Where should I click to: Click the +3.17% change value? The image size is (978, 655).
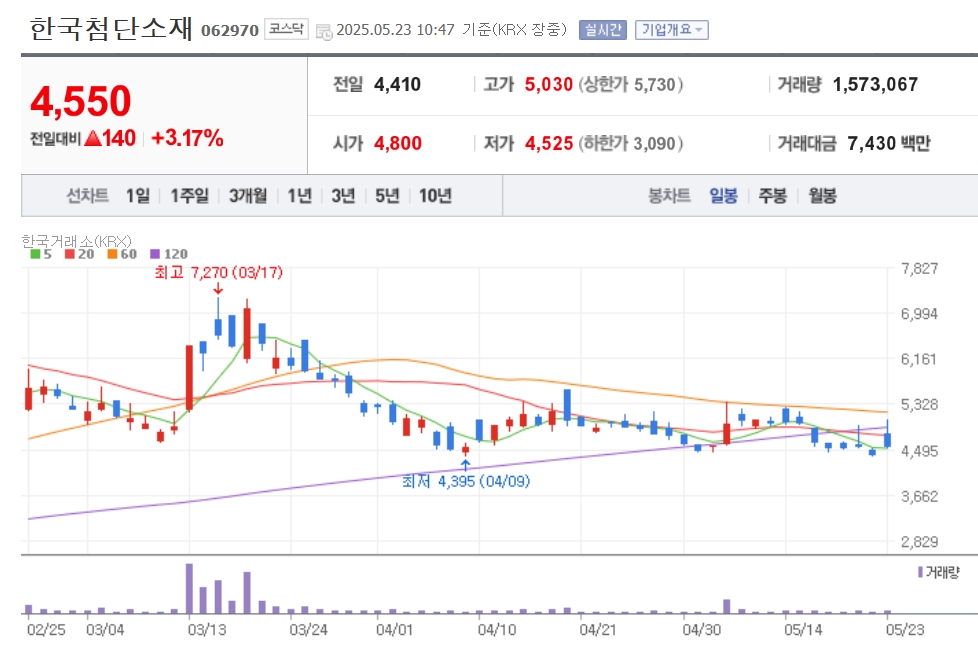(x=187, y=138)
